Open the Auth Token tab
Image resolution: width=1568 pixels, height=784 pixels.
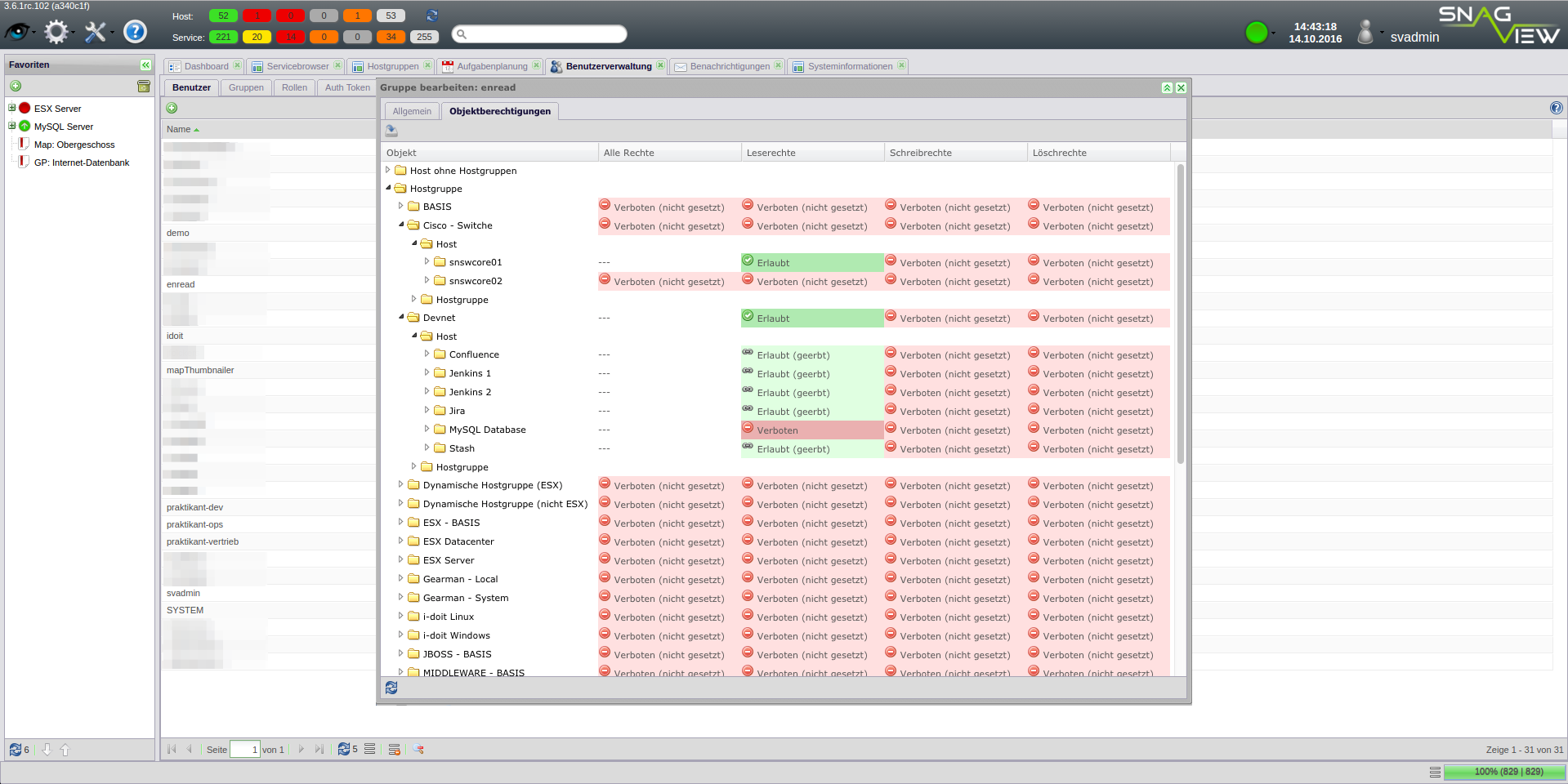click(x=347, y=87)
